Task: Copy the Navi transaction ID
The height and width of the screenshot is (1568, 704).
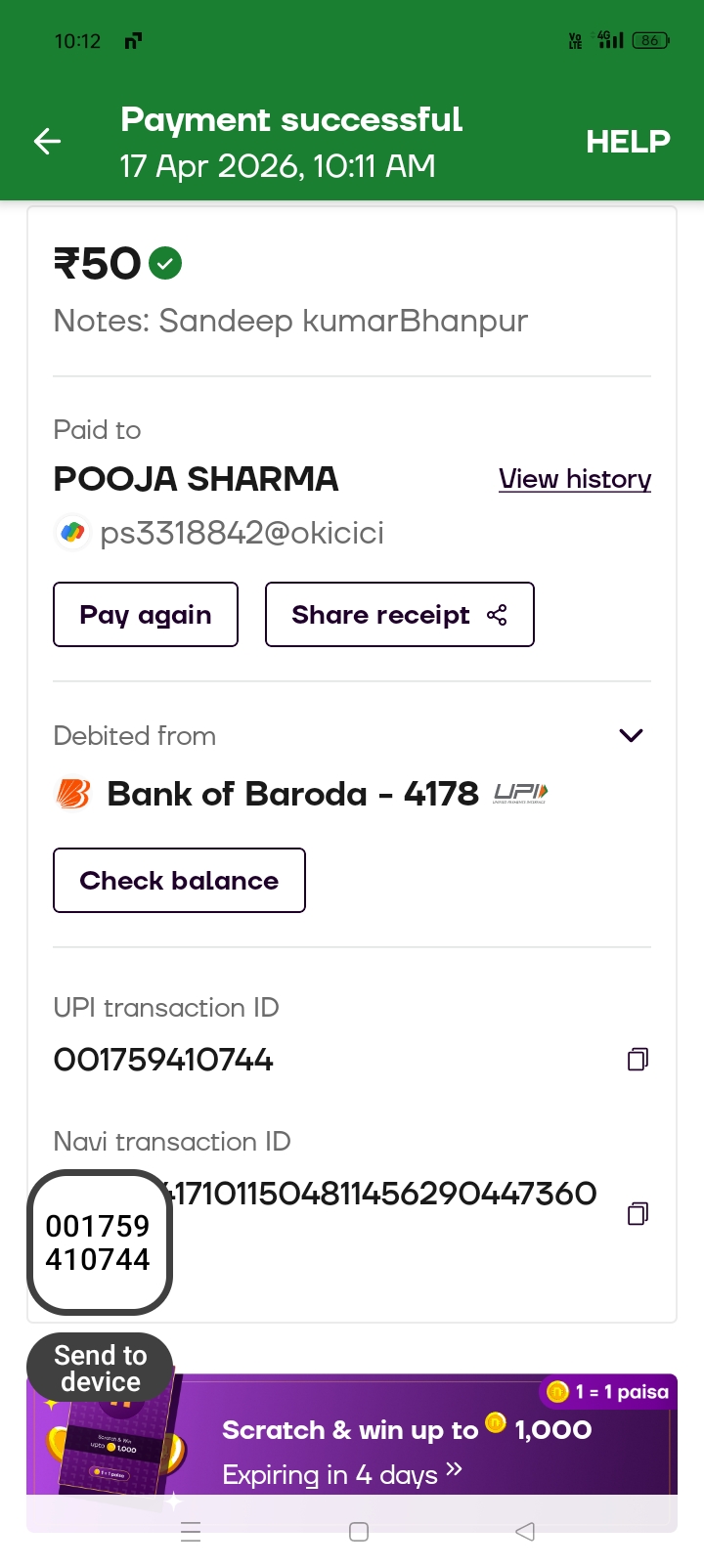Action: click(638, 1213)
